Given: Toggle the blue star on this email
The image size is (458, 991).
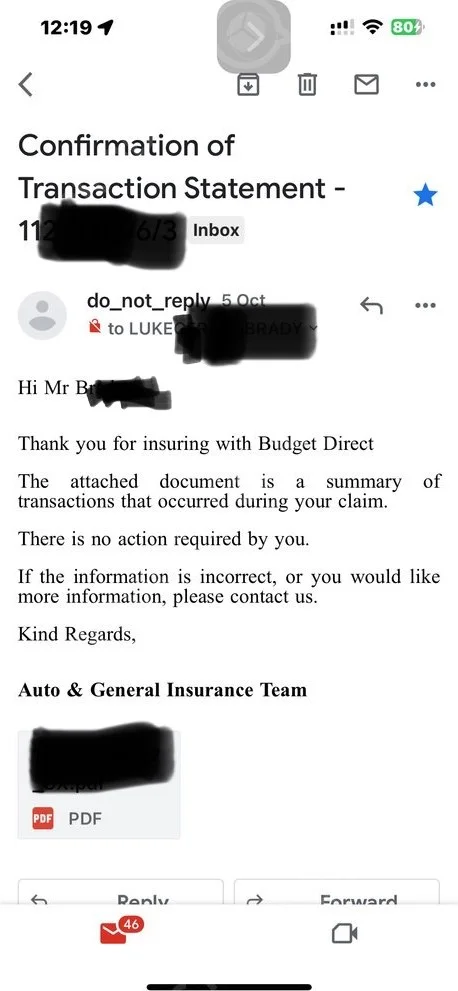Looking at the screenshot, I should point(425,196).
